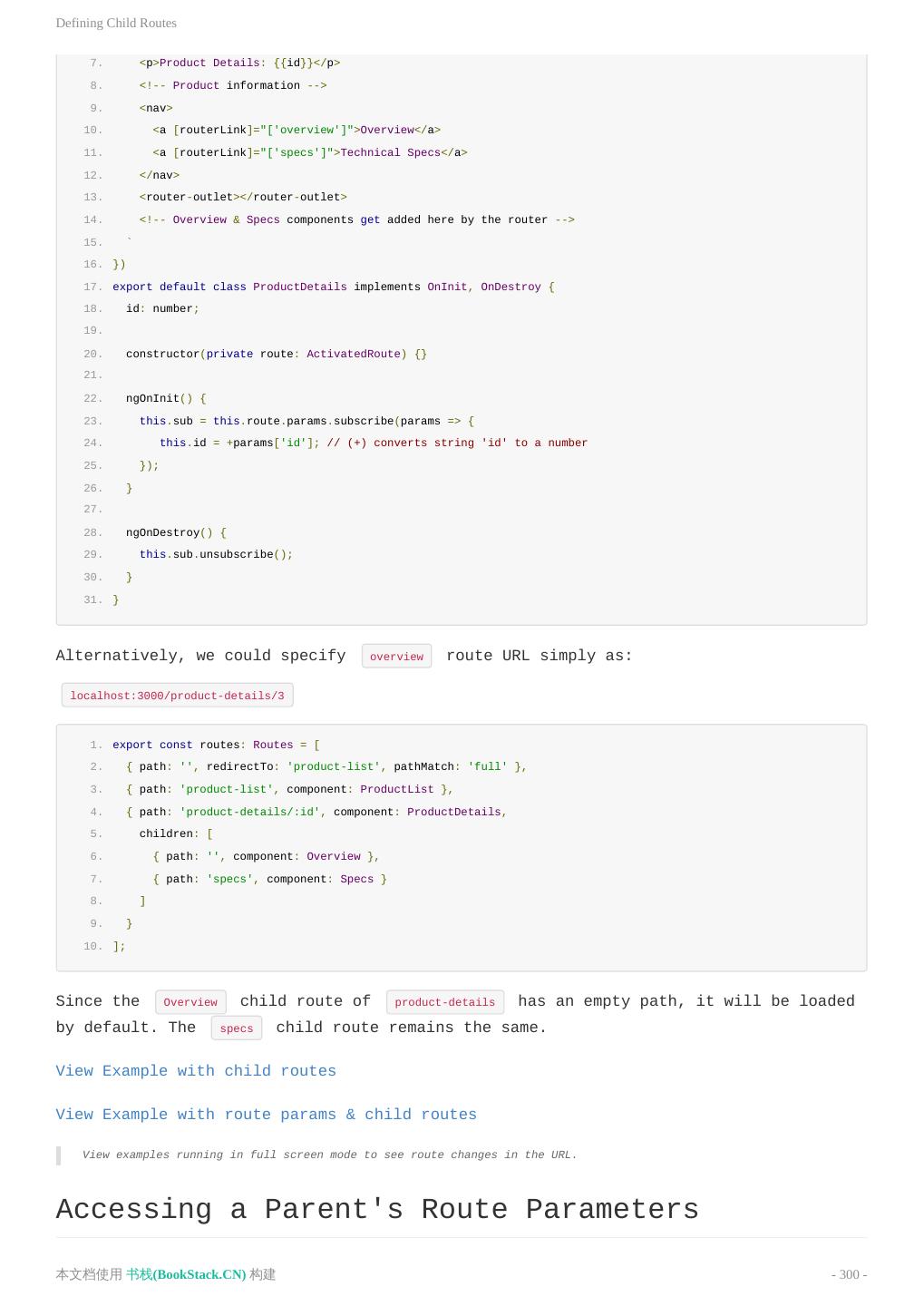
Task: Click the "Accessing a Parent's Route Parameters" heading
Action: [x=377, y=1210]
